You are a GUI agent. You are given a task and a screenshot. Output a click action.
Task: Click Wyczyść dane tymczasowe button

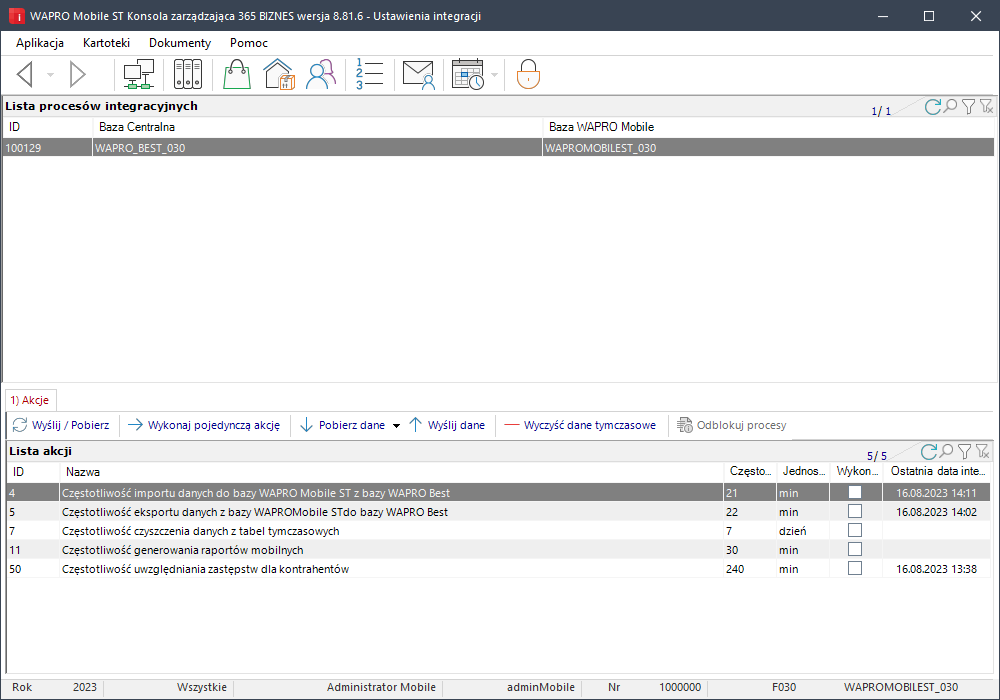pos(580,425)
